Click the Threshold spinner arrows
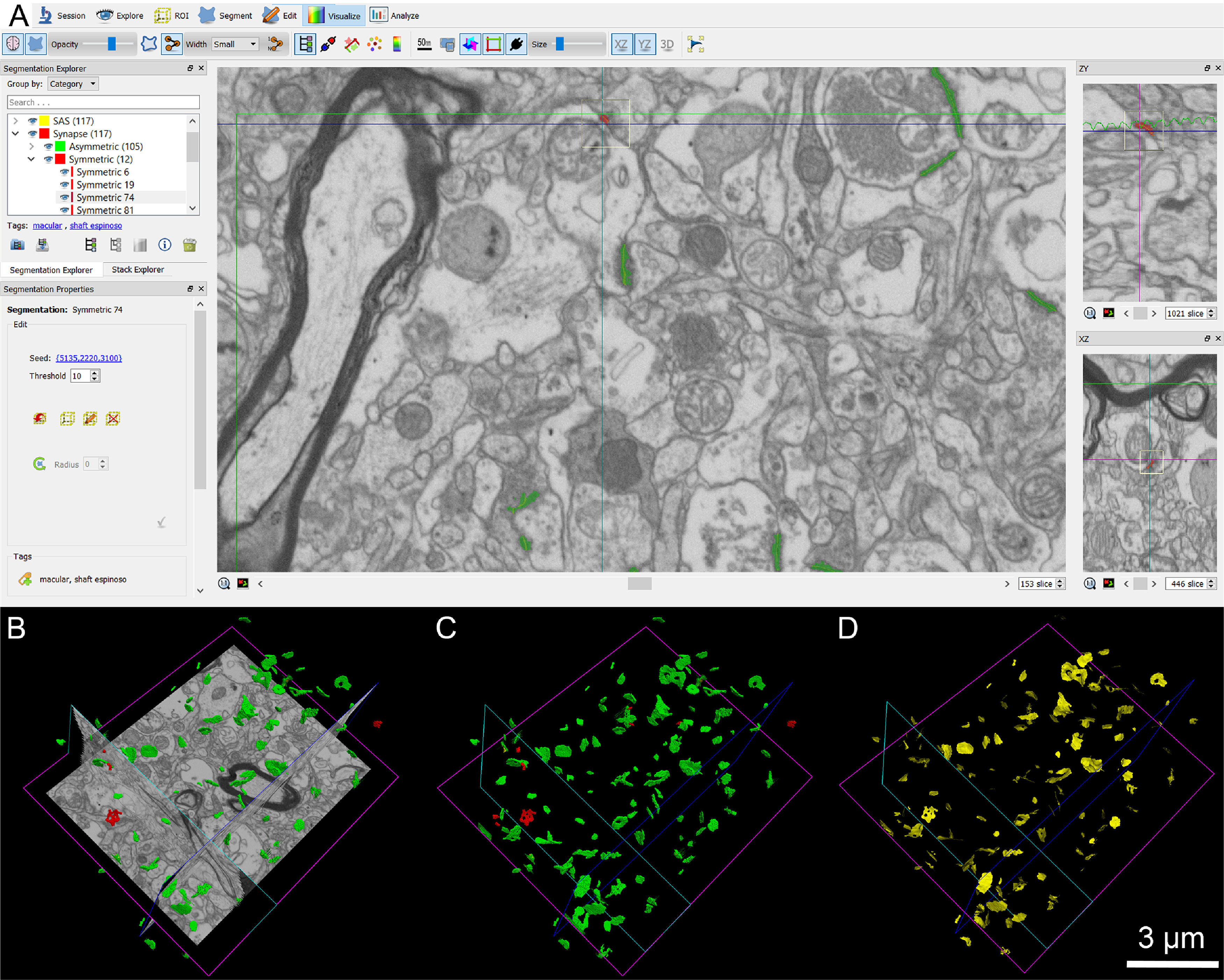The image size is (1224, 980). click(95, 375)
